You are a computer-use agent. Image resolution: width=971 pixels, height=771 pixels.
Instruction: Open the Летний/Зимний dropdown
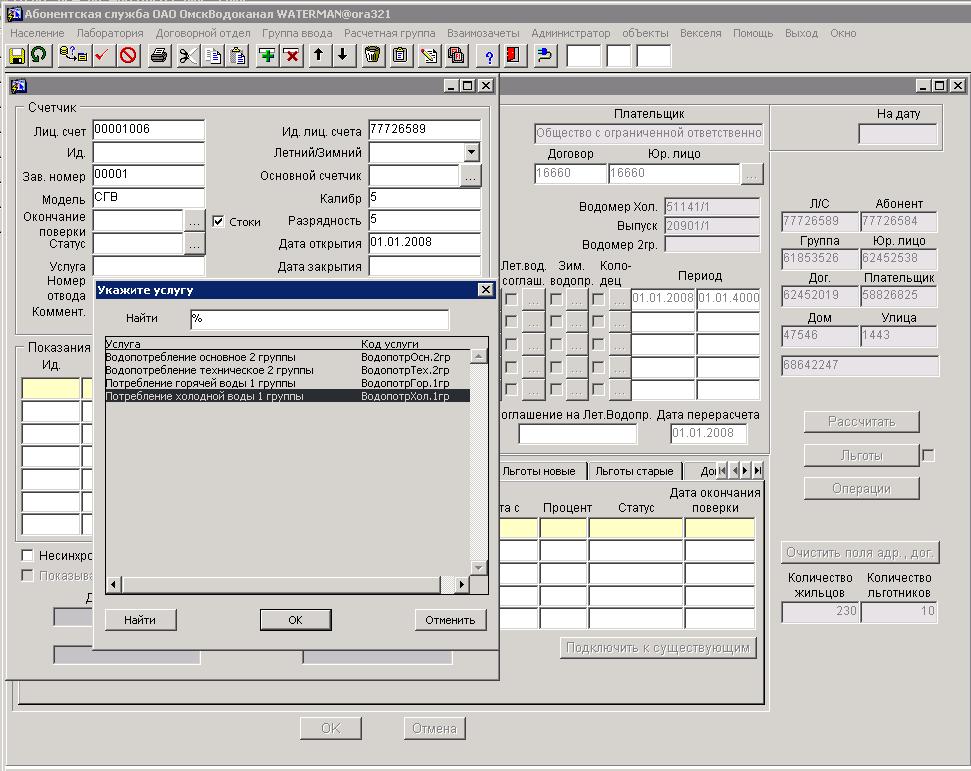[x=471, y=153]
